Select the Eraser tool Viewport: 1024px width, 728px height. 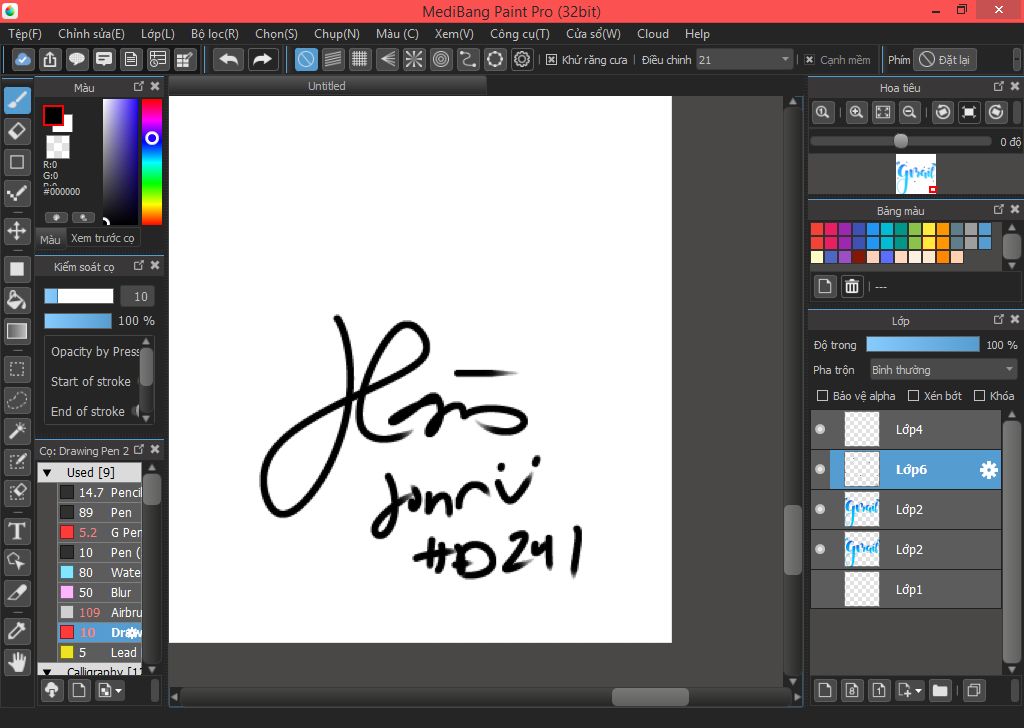pos(17,131)
